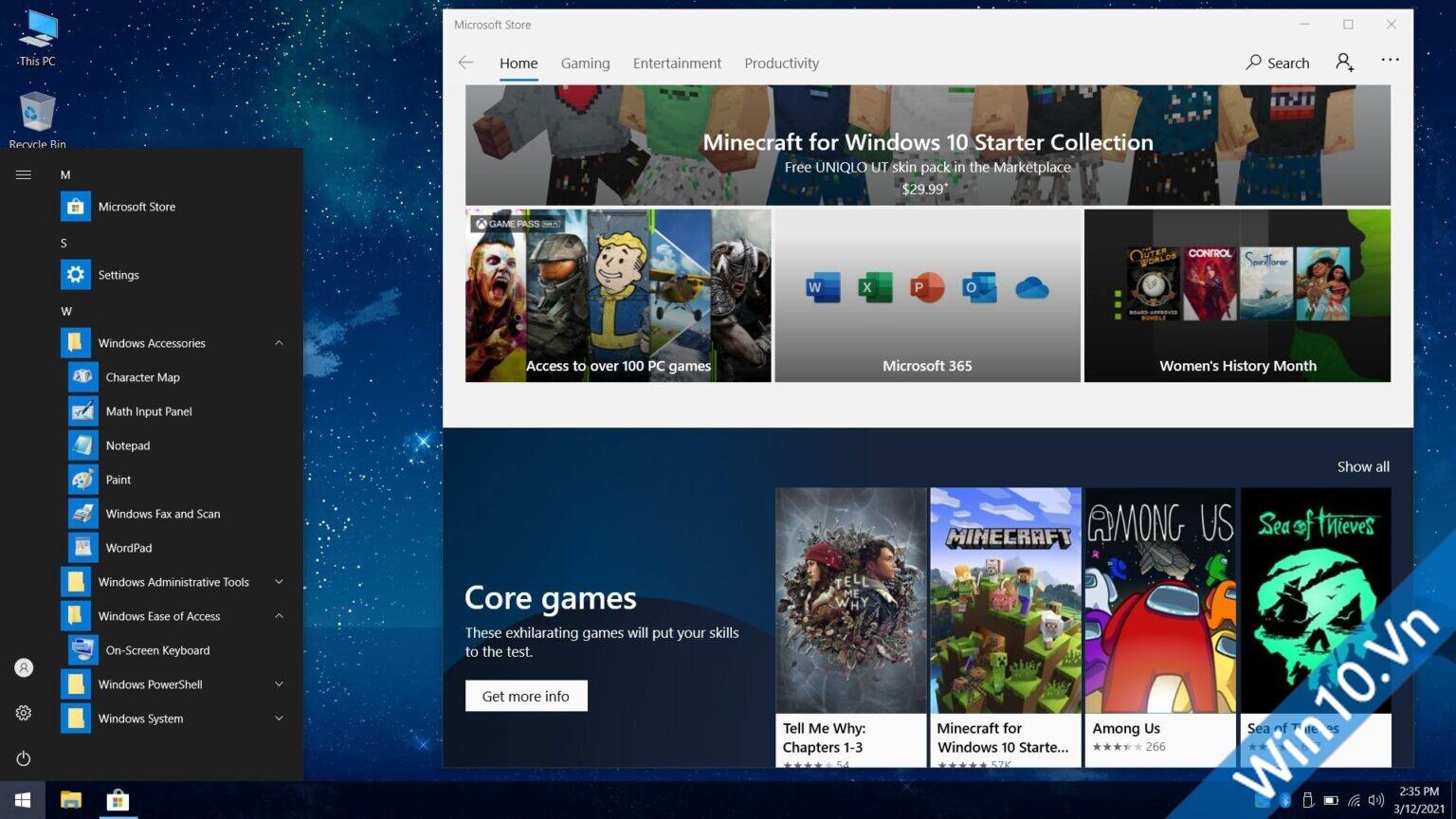Click the back navigation arrow in Microsoft Store
This screenshot has width=1456, height=819.
[465, 63]
